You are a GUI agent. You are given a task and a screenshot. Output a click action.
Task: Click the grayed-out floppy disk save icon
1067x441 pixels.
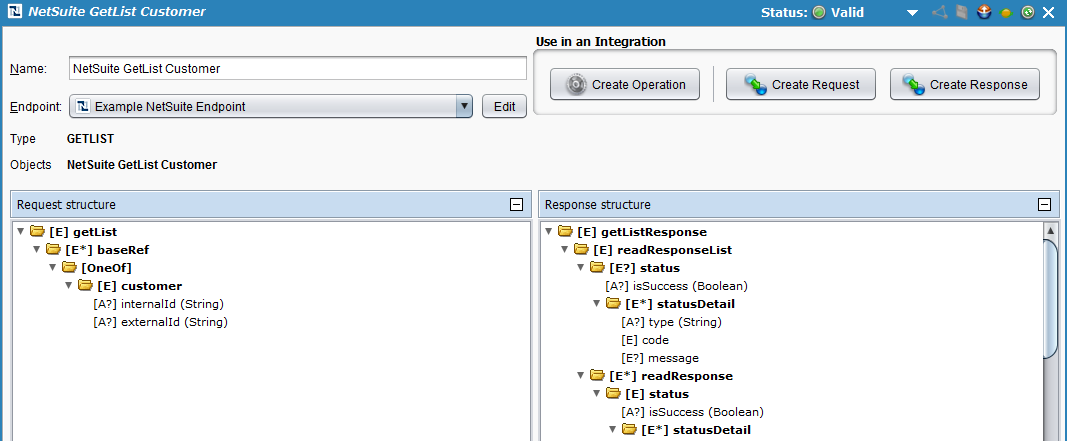pos(960,13)
